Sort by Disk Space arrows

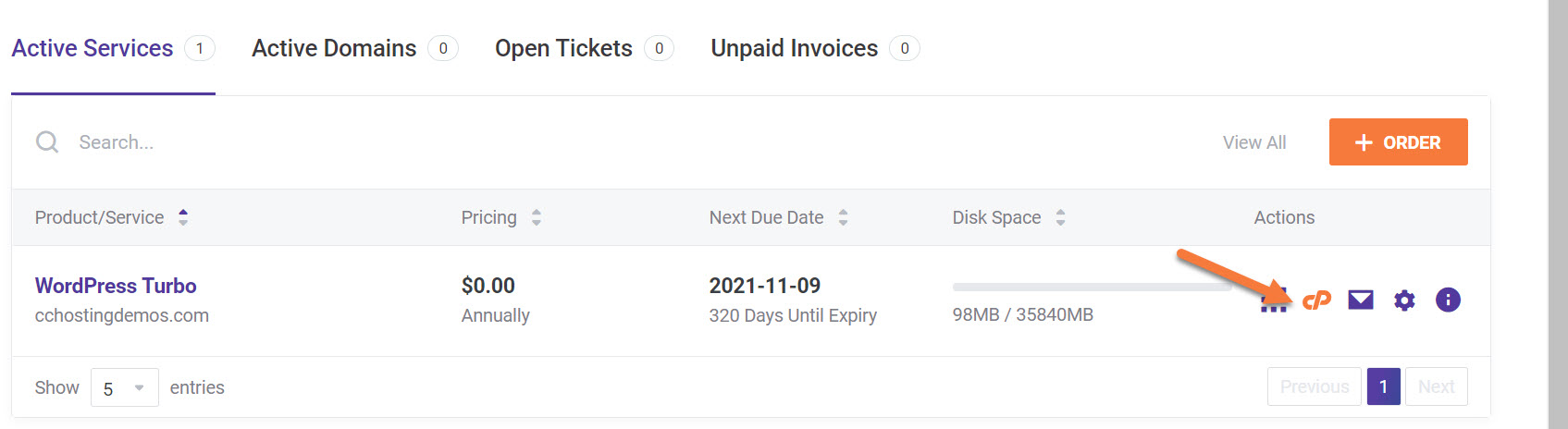(1060, 217)
